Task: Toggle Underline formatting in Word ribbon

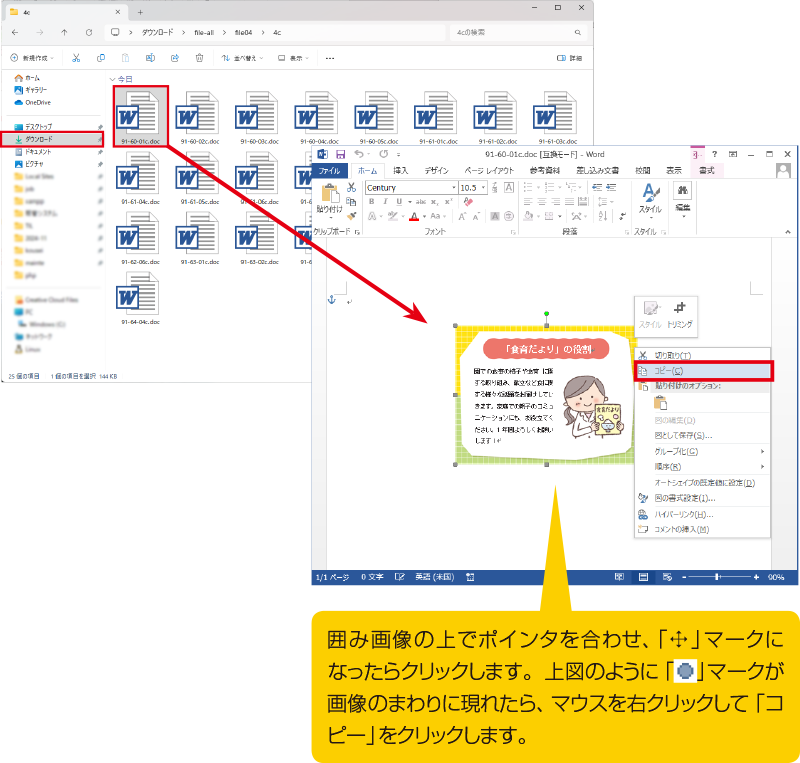Action: 397,202
